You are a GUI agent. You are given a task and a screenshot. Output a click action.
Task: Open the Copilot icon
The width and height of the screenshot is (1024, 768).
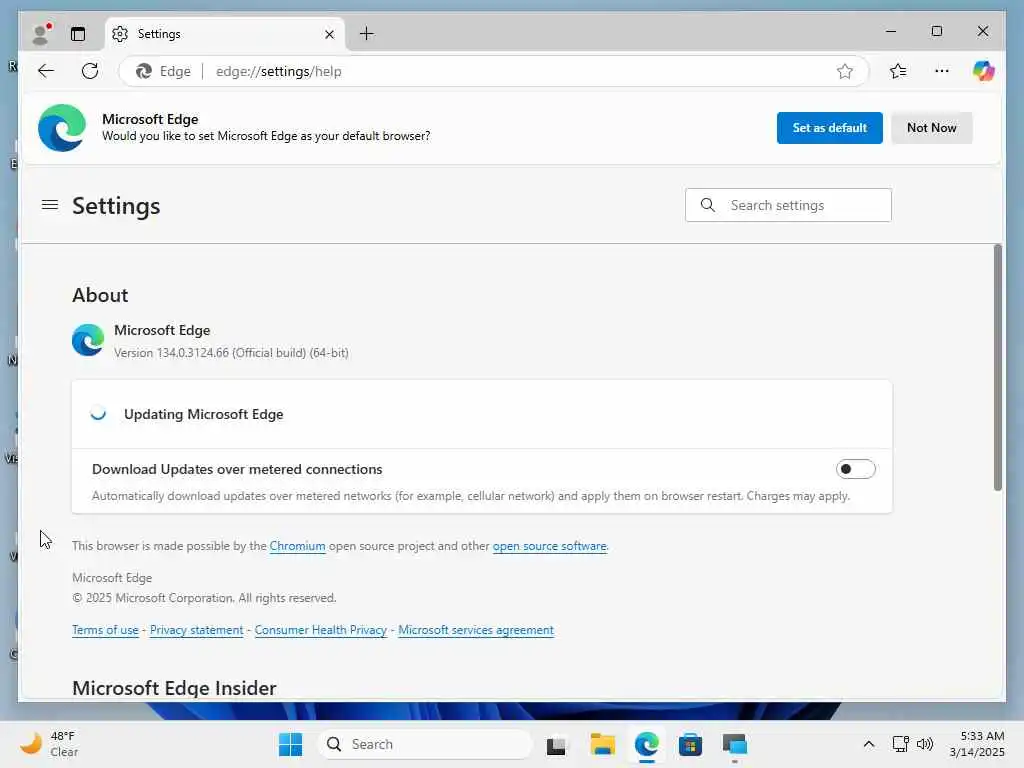click(983, 71)
